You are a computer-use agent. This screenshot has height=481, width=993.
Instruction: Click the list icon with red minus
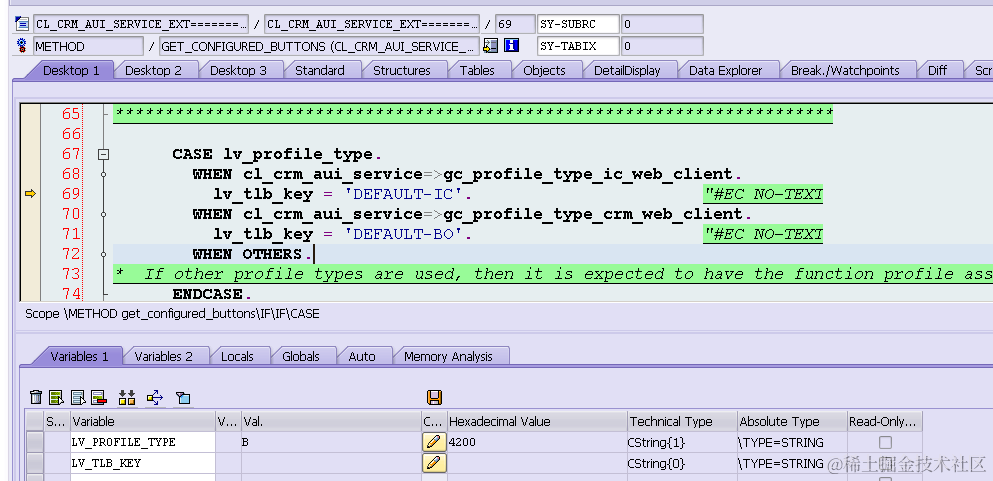click(x=98, y=397)
